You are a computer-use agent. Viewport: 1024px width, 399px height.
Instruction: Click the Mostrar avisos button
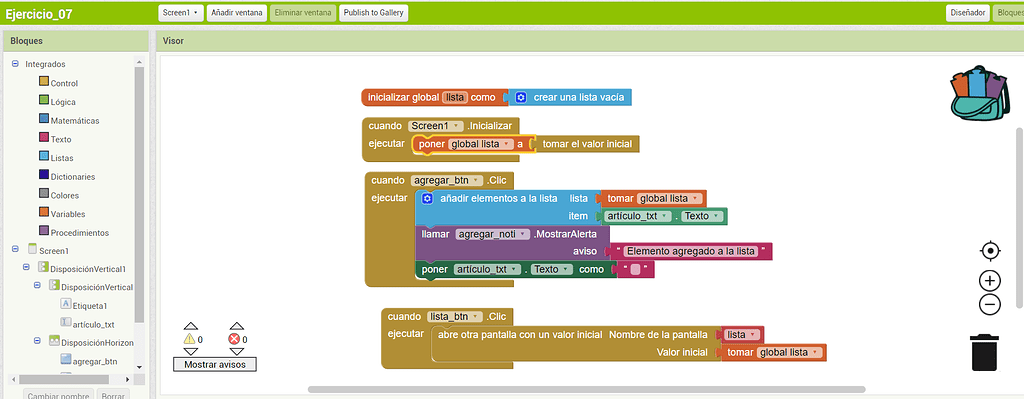(x=215, y=364)
